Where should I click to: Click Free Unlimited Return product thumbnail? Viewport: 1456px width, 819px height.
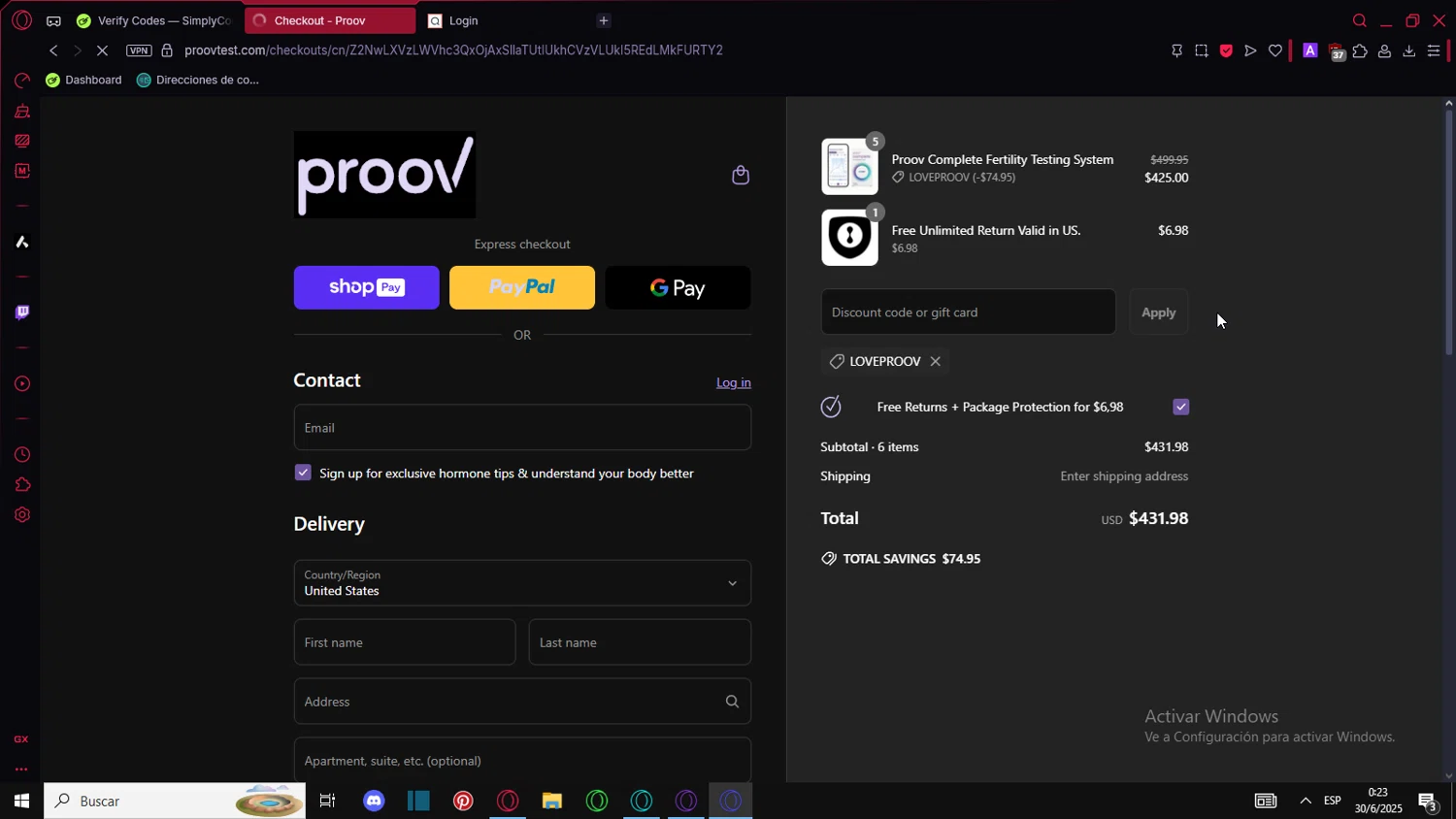[x=849, y=237]
